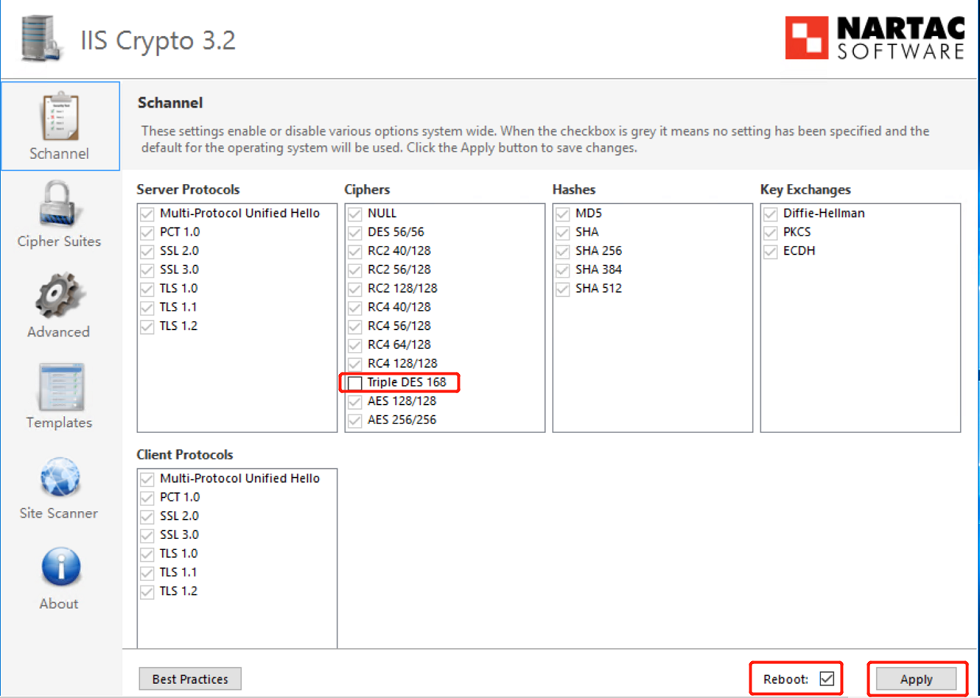Click the Best Practices button

pos(190,679)
